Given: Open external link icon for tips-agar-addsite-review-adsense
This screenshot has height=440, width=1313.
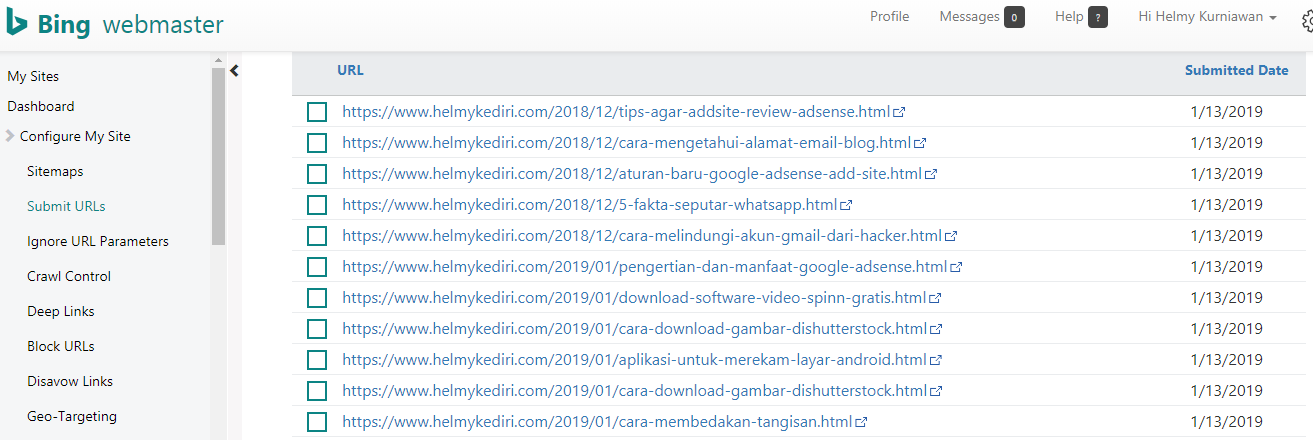Looking at the screenshot, I should 899,112.
